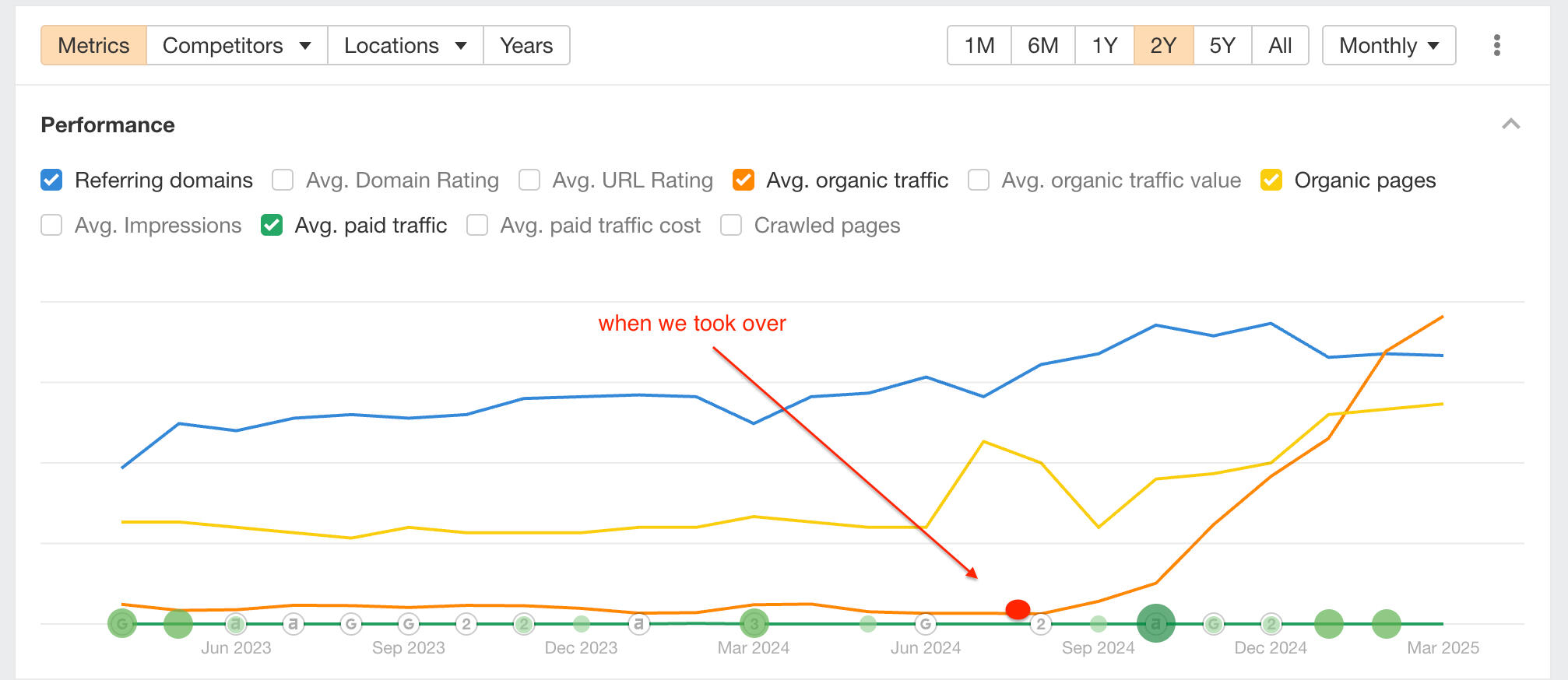Image resolution: width=1568 pixels, height=680 pixels.
Task: Open the Locations dropdown
Action: point(403,45)
